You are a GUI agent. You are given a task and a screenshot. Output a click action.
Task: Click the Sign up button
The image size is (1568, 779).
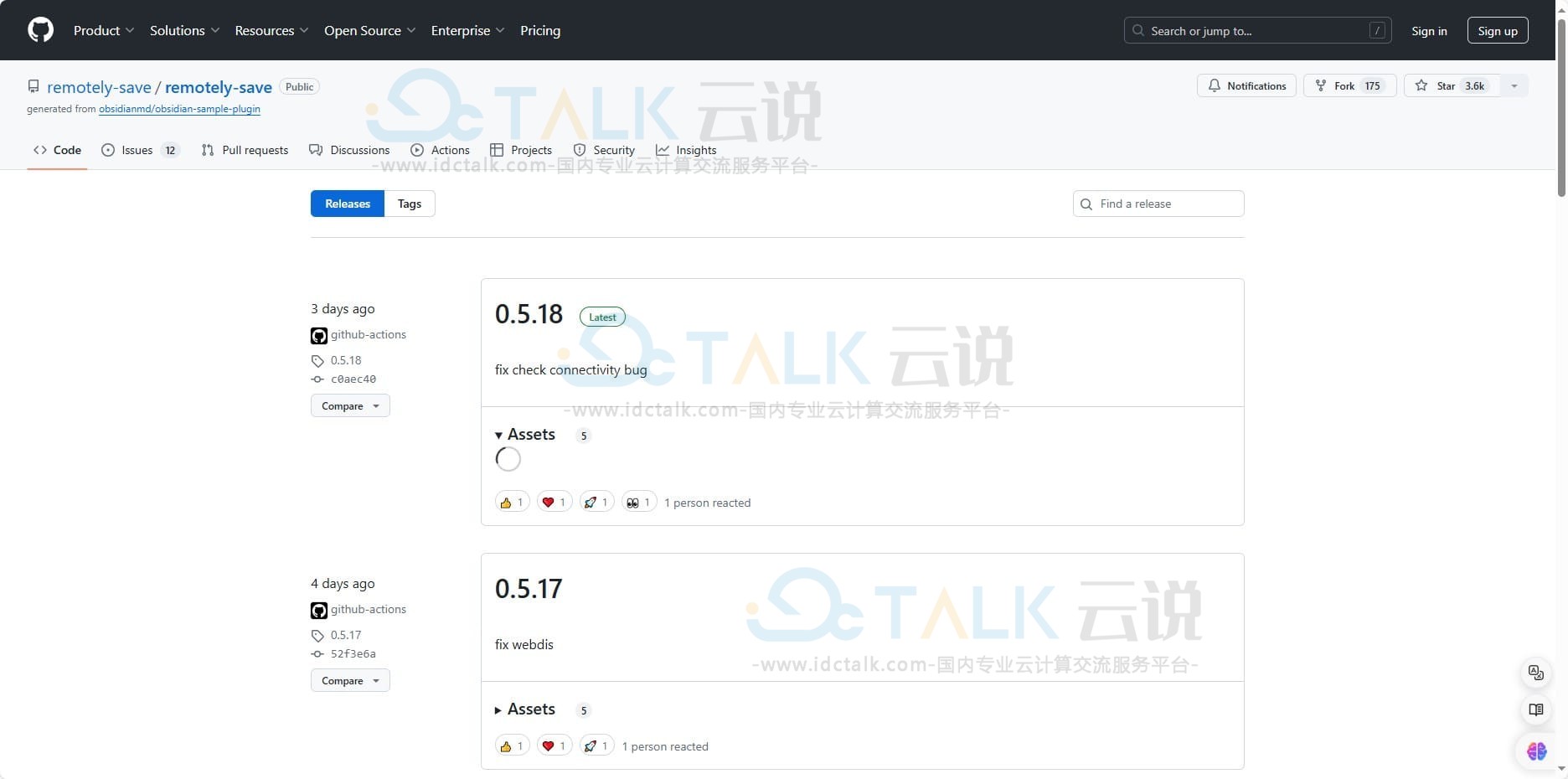coord(1498,30)
